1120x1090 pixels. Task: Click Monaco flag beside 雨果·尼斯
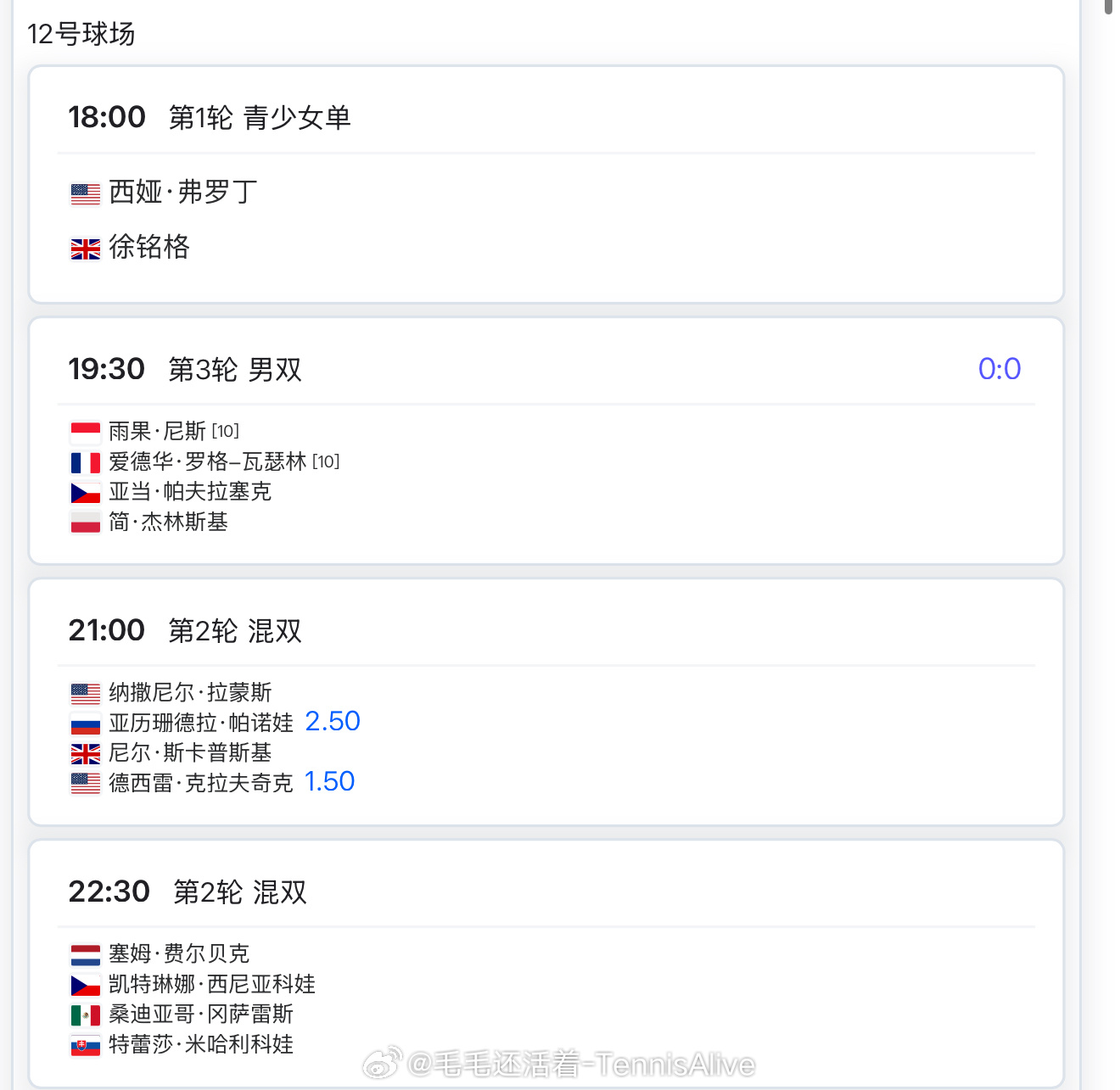point(86,433)
